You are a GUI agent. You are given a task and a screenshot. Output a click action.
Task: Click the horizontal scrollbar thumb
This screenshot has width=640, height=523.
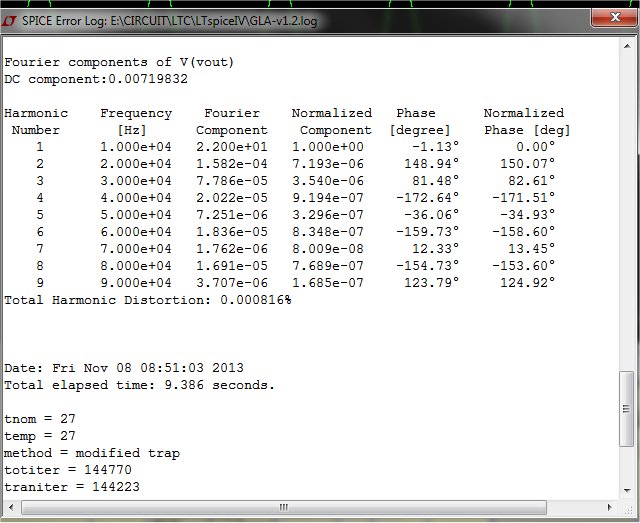click(284, 507)
